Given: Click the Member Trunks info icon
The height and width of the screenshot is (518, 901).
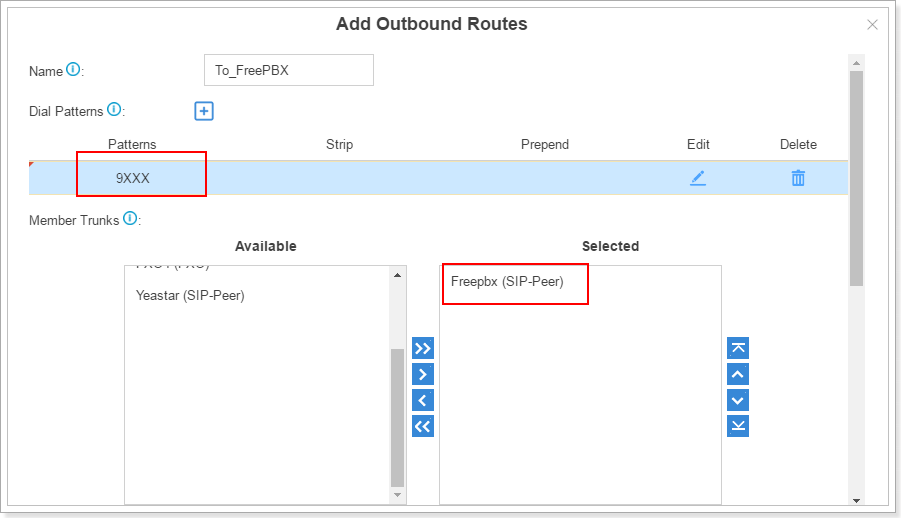Looking at the screenshot, I should pyautogui.click(x=130, y=218).
